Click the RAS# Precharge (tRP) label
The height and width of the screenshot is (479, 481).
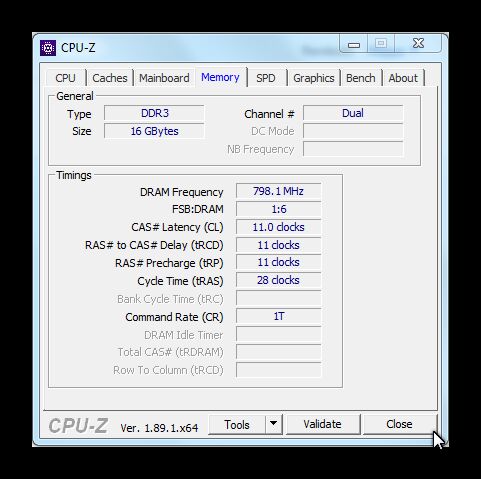pos(169,263)
